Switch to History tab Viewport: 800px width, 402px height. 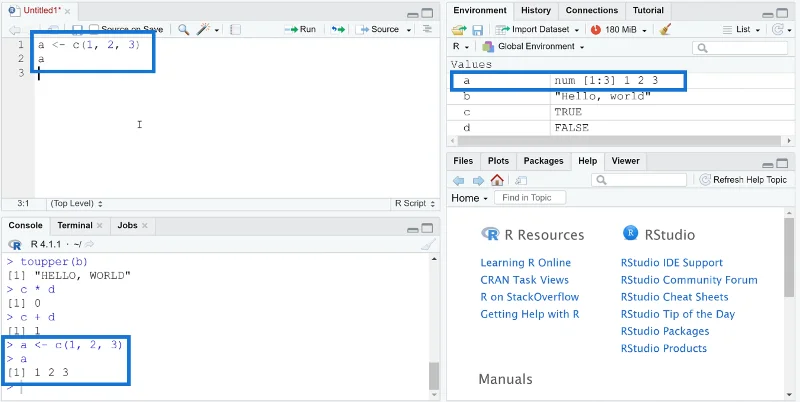coord(536,10)
